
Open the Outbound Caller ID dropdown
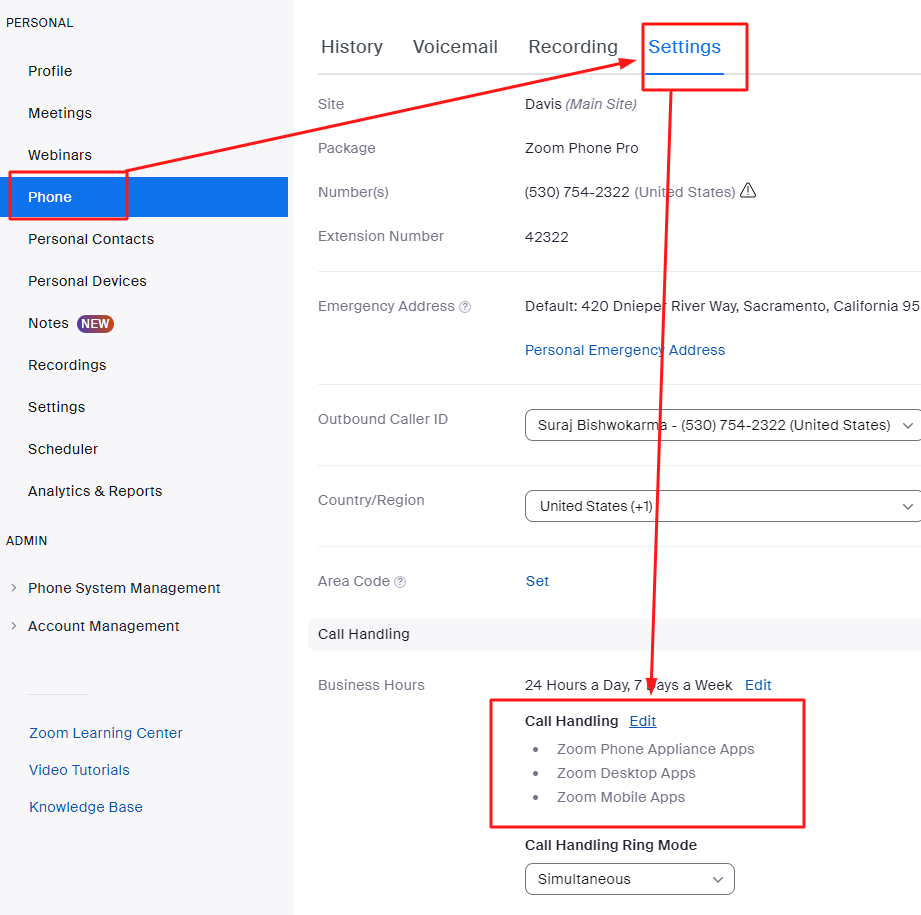coord(908,425)
